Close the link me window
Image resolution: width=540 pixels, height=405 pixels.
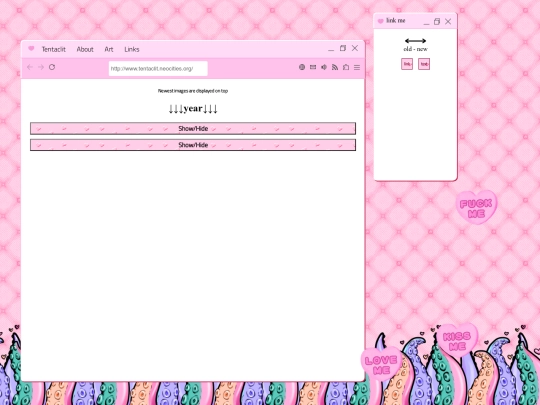coord(448,21)
